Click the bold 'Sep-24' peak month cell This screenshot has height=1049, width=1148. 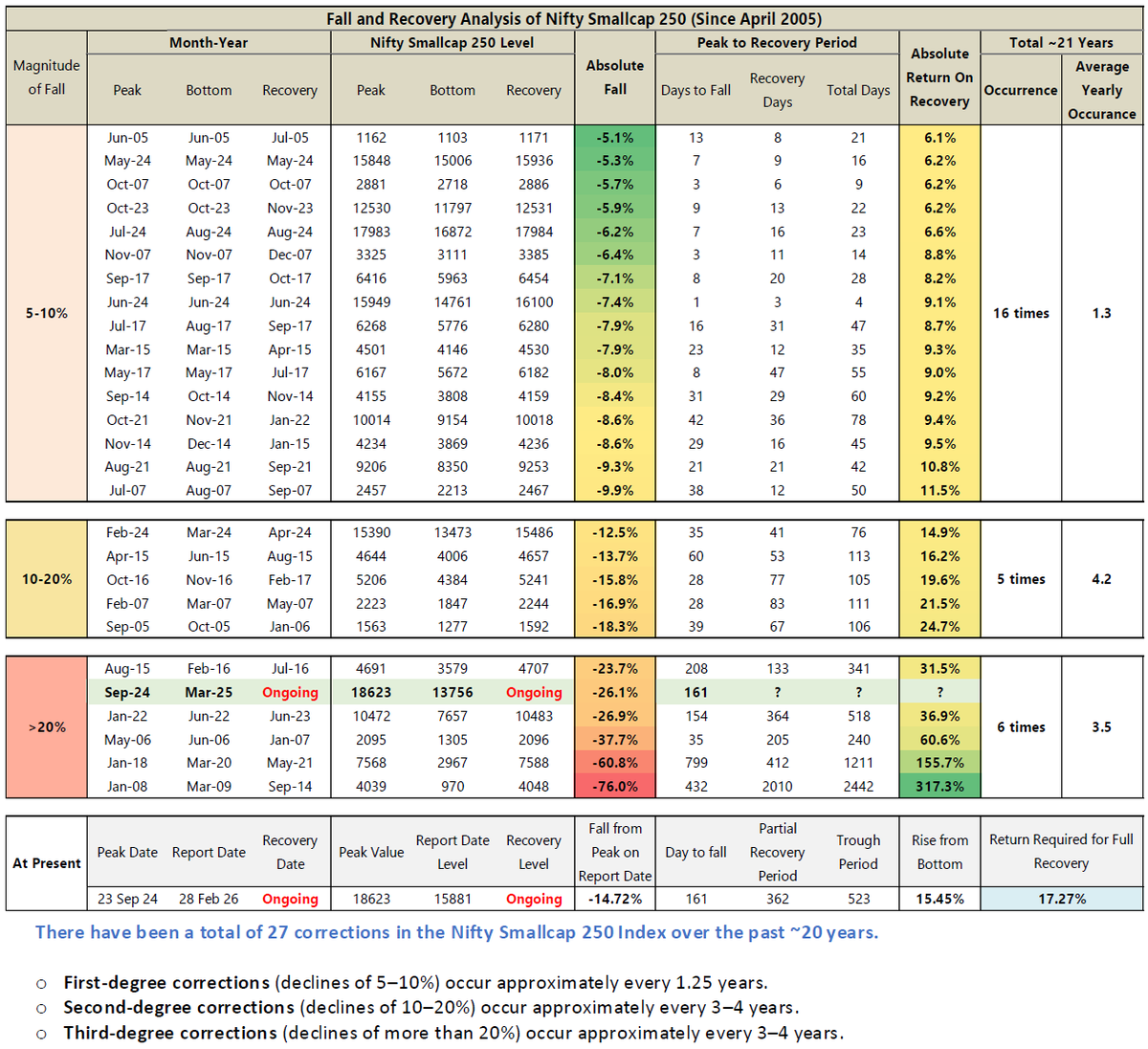(x=127, y=692)
